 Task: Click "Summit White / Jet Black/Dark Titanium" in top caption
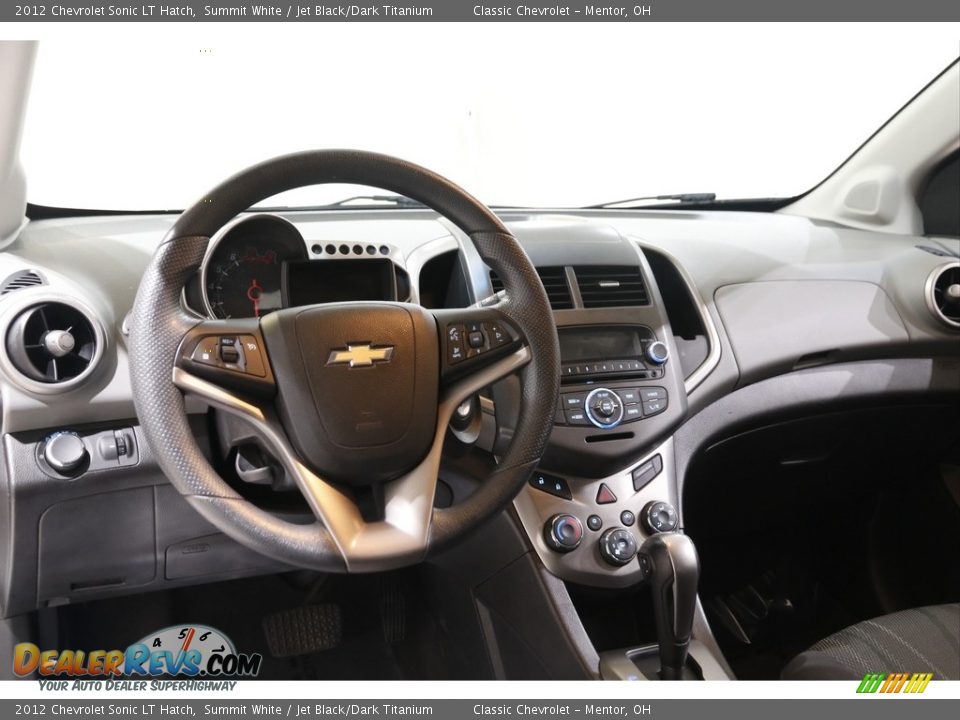pyautogui.click(x=318, y=10)
